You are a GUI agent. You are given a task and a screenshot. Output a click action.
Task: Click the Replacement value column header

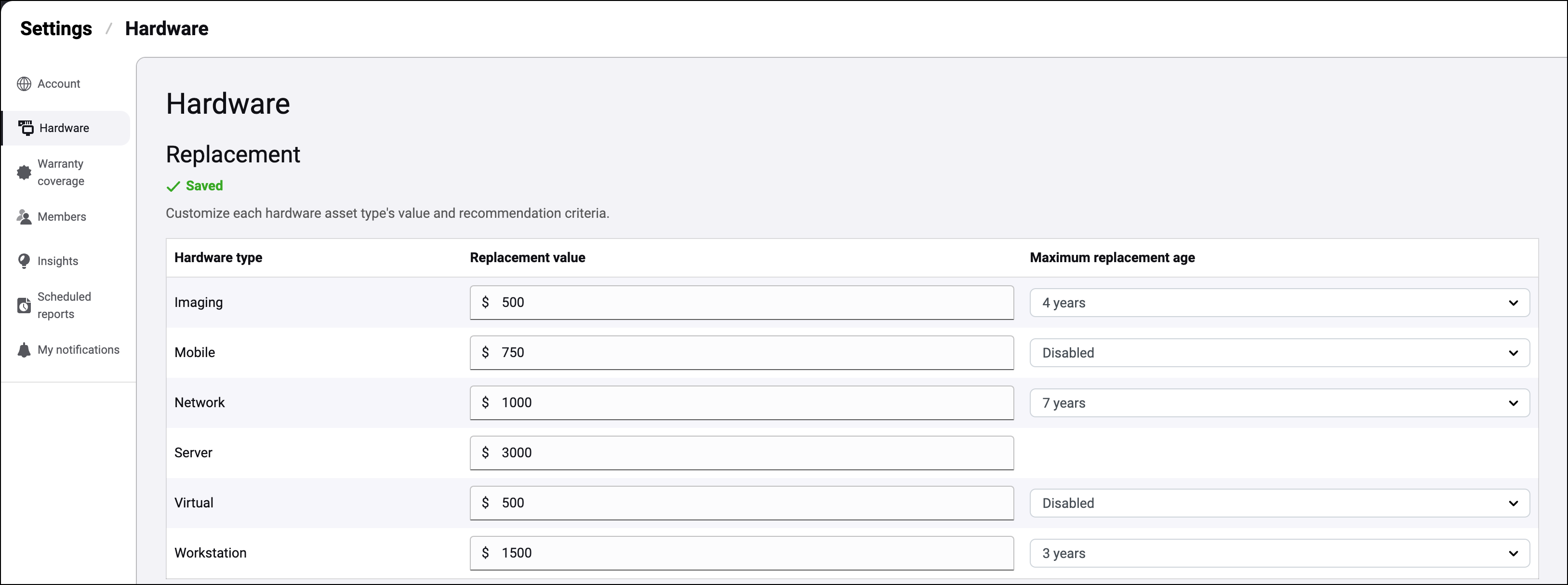(527, 257)
